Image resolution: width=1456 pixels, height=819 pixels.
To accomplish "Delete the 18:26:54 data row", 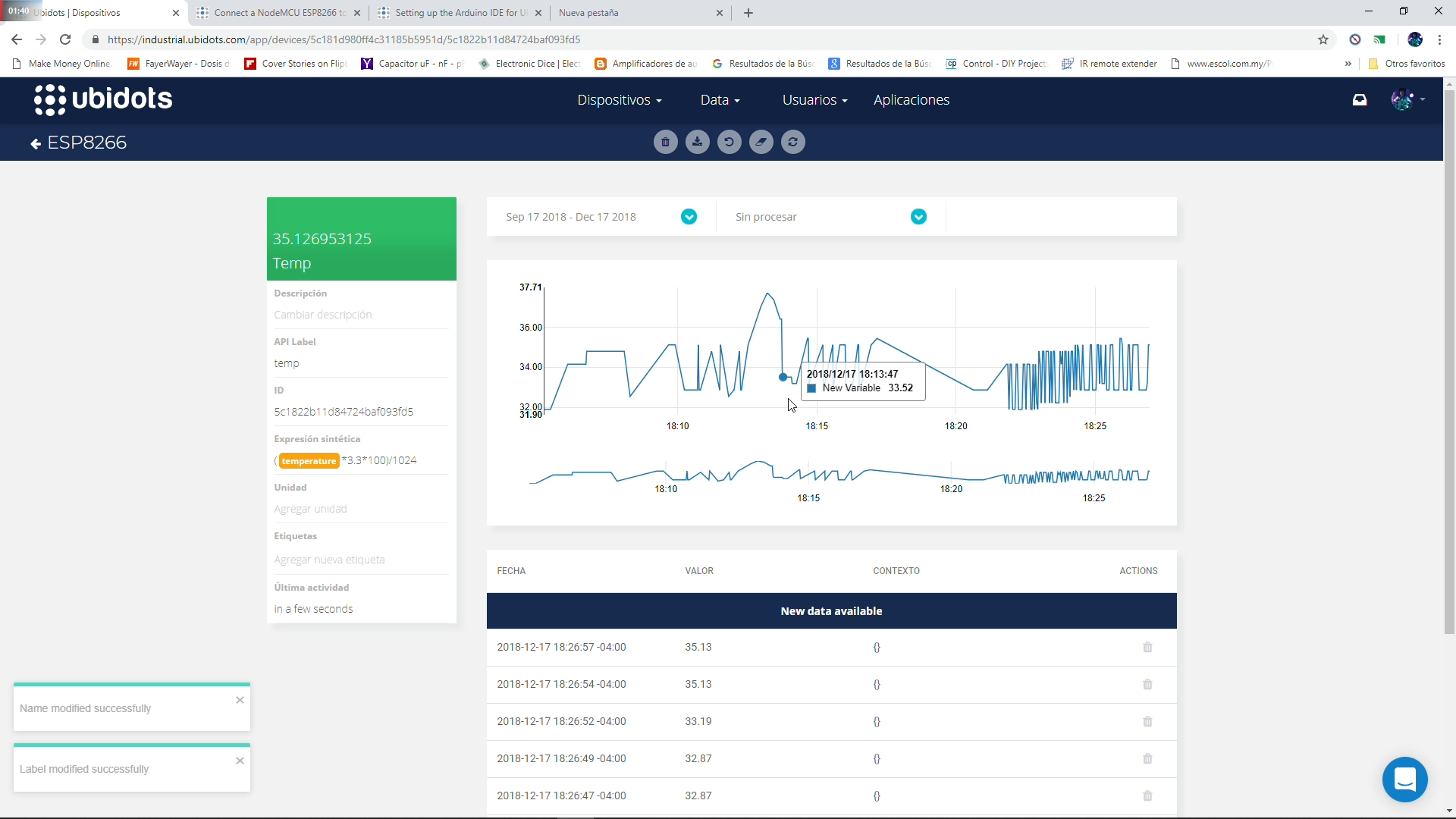I will [x=1147, y=684].
